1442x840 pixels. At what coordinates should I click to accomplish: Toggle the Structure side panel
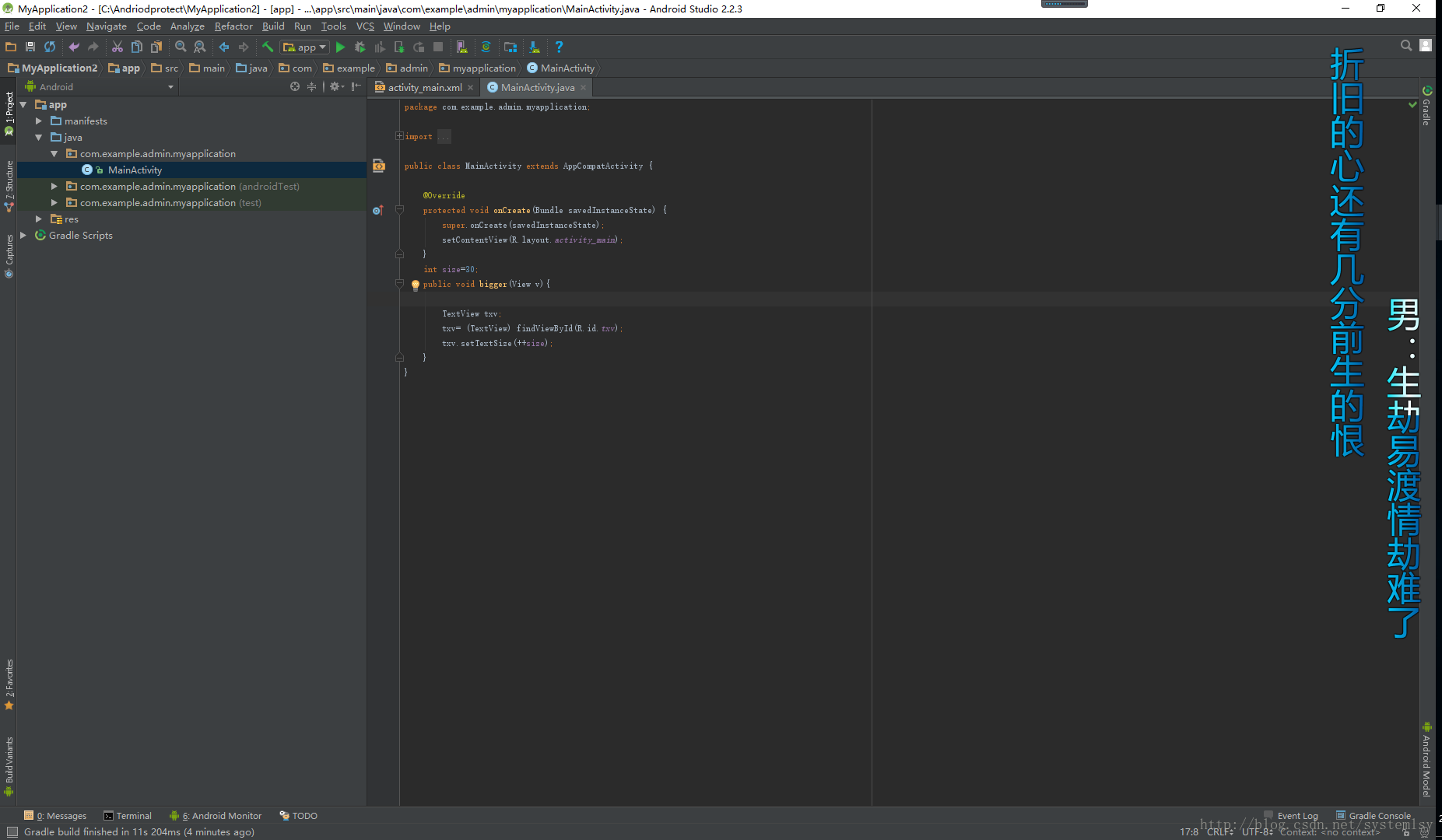9,187
